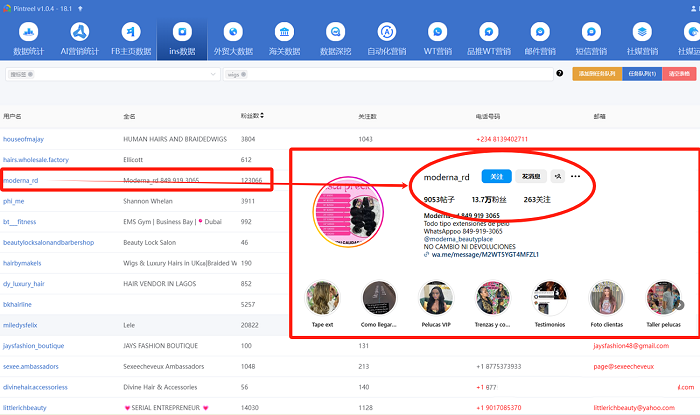Screen dimensions: 700x415
Task: Open the FB主页数据 module icon
Action: pos(131,32)
